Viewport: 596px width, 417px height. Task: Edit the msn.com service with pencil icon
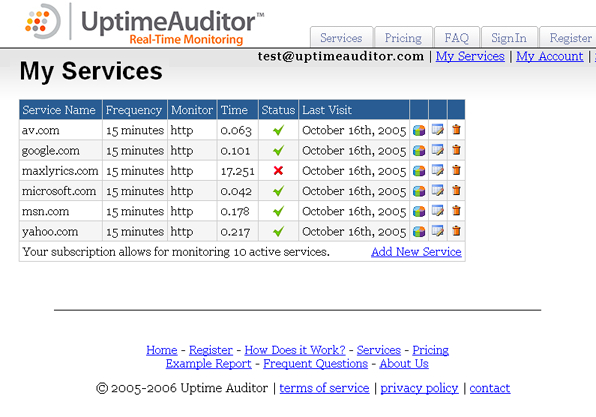tap(437, 211)
